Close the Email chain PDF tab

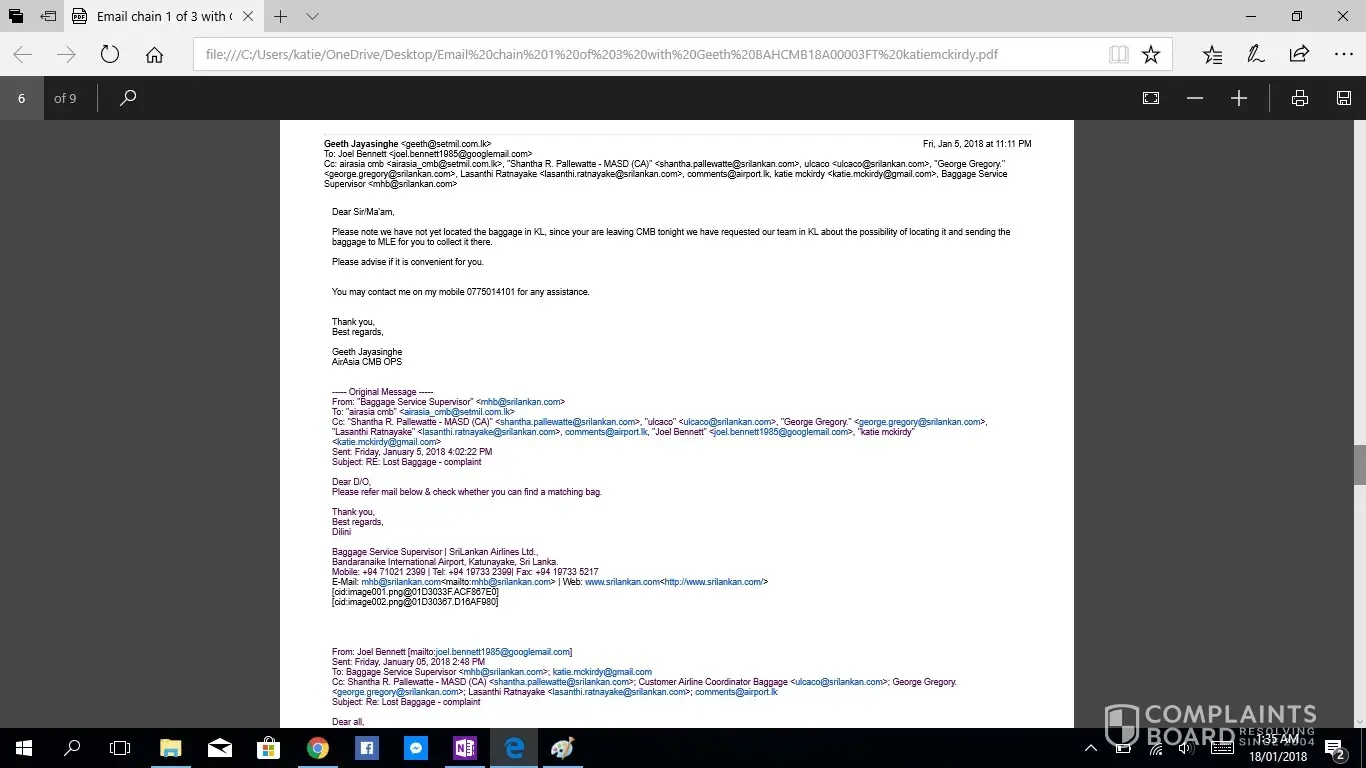coord(248,17)
